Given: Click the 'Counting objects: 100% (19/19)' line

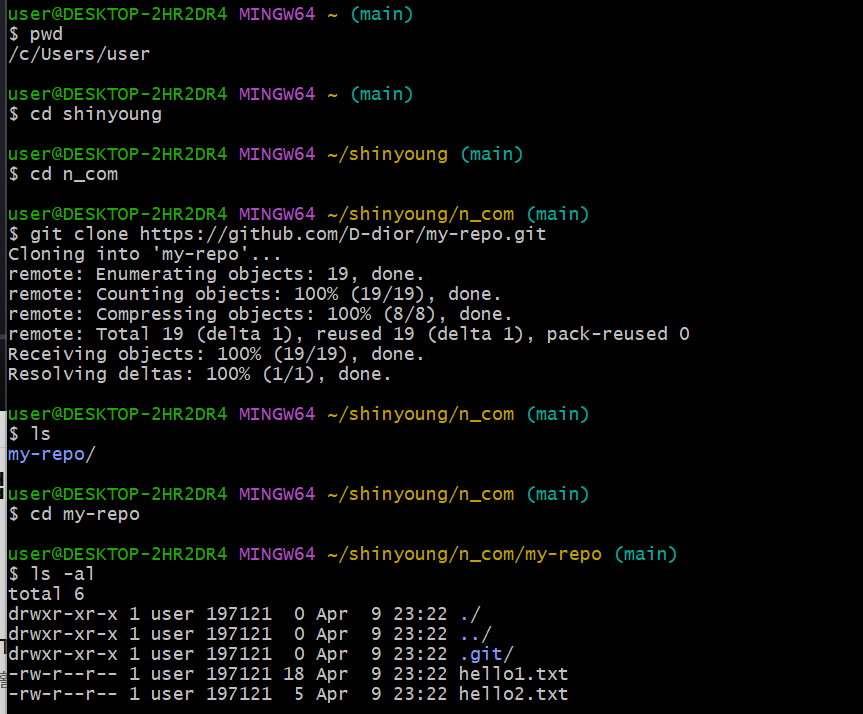Looking at the screenshot, I should tap(255, 294).
